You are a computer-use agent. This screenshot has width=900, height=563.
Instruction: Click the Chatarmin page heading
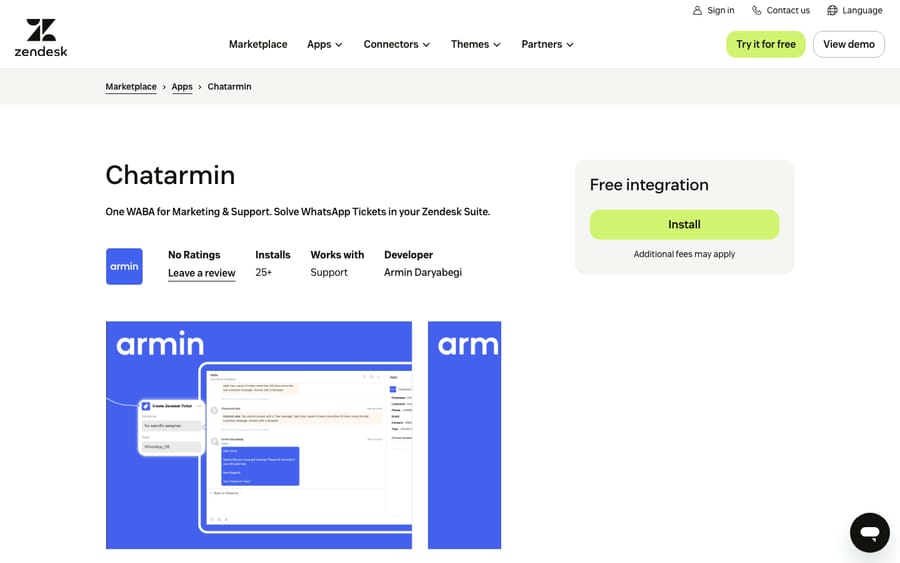click(x=170, y=175)
